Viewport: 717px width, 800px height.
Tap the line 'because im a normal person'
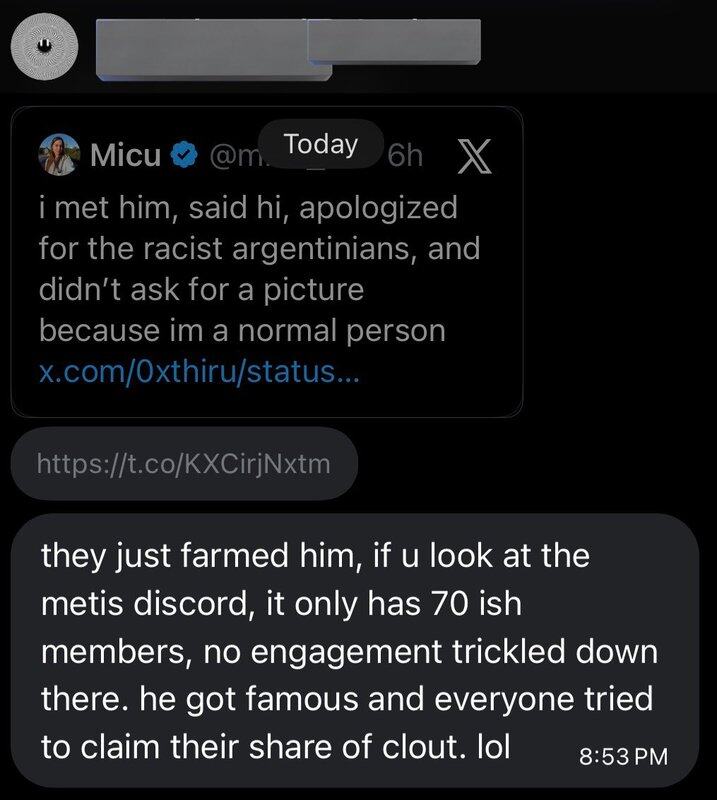coord(241,330)
